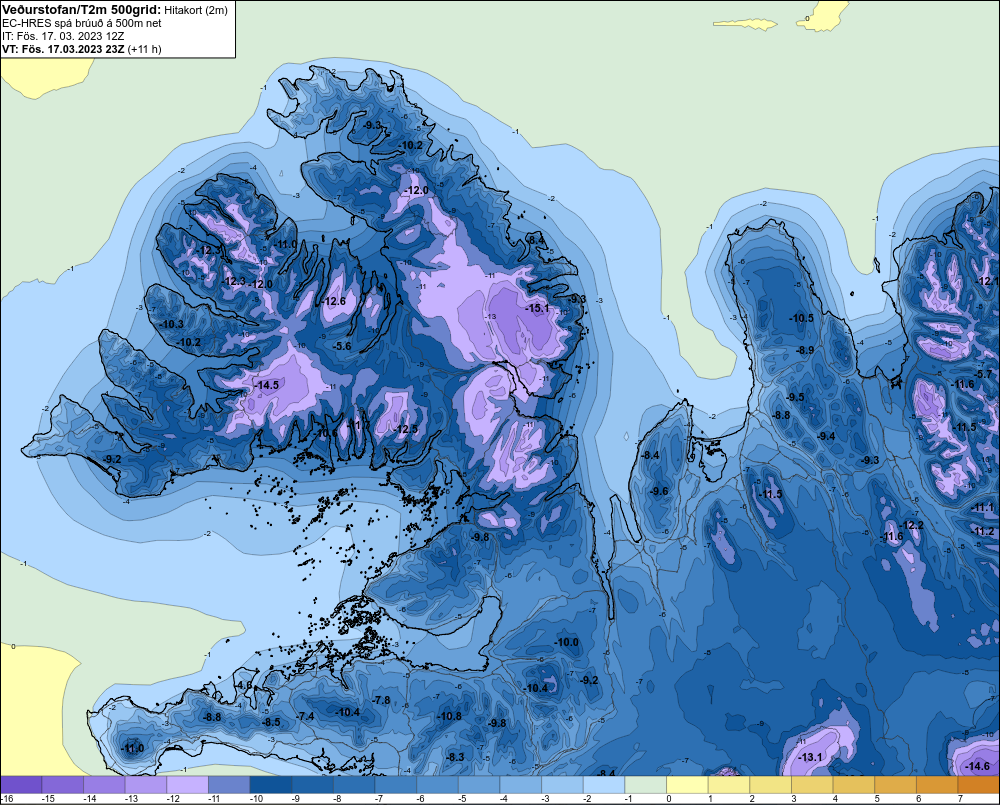
Task: Click the legend swatch between -7 and -6
Action: 396,785
